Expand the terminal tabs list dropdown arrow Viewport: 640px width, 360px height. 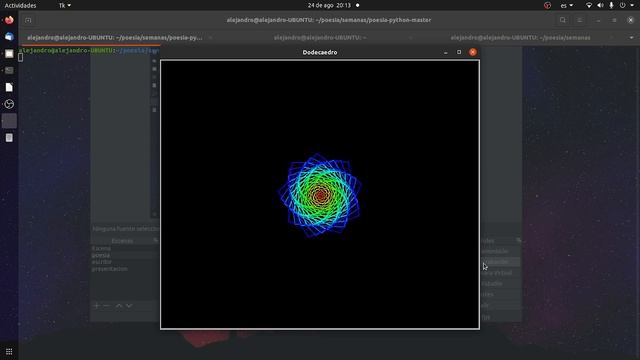tap(631, 38)
